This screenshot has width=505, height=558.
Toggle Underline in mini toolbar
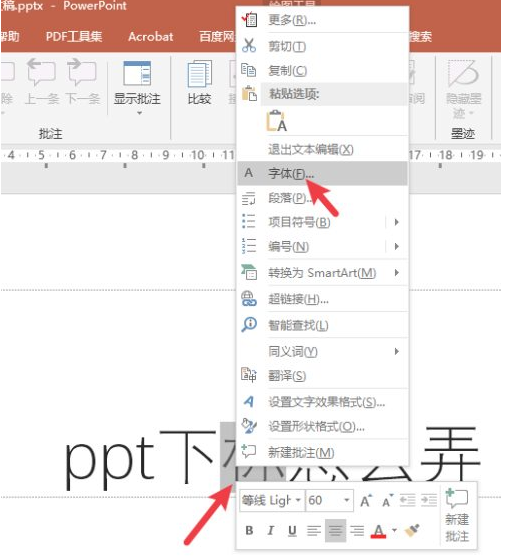click(x=292, y=530)
